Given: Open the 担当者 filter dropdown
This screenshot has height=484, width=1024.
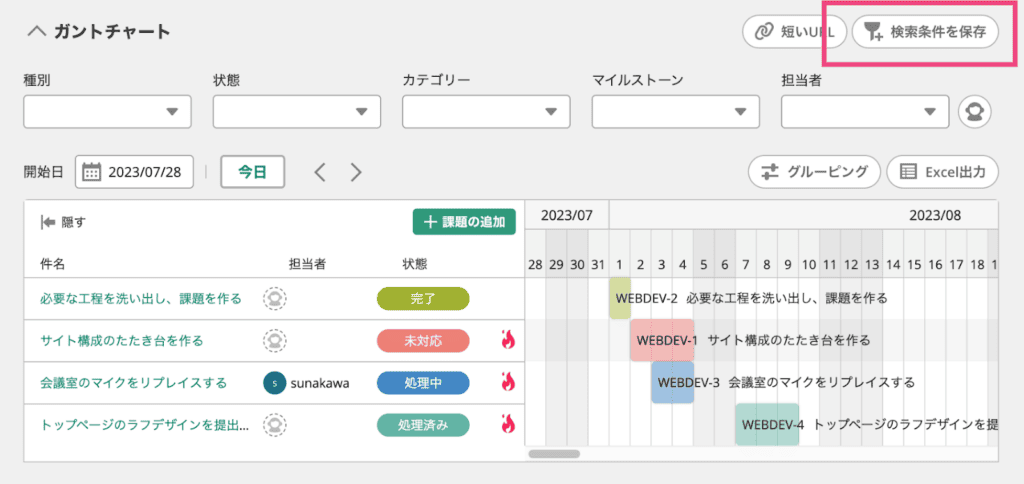Looking at the screenshot, I should [x=865, y=112].
